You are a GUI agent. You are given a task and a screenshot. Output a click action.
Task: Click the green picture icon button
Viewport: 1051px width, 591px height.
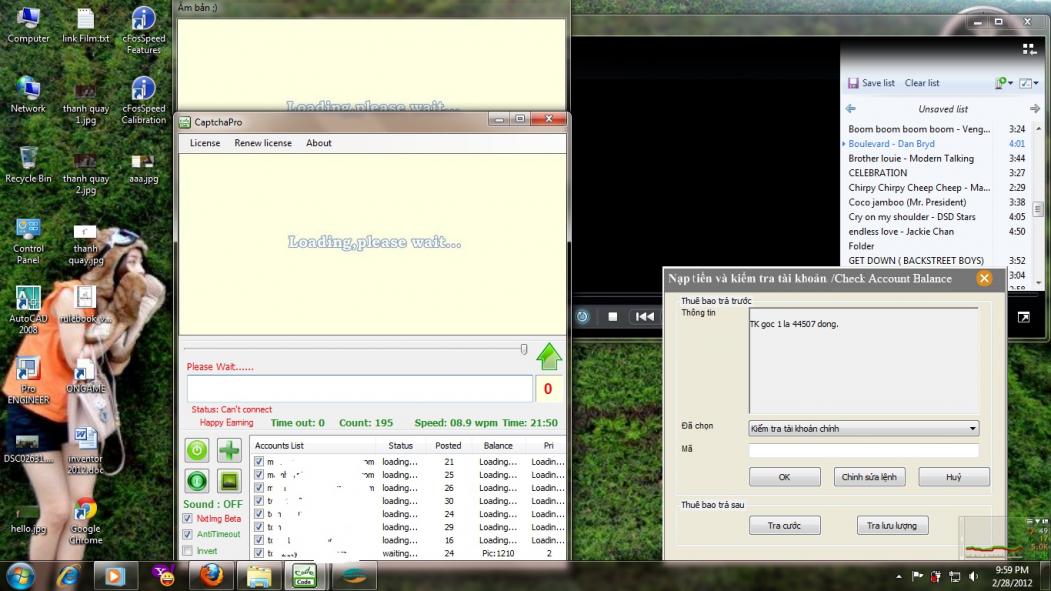pyautogui.click(x=229, y=481)
